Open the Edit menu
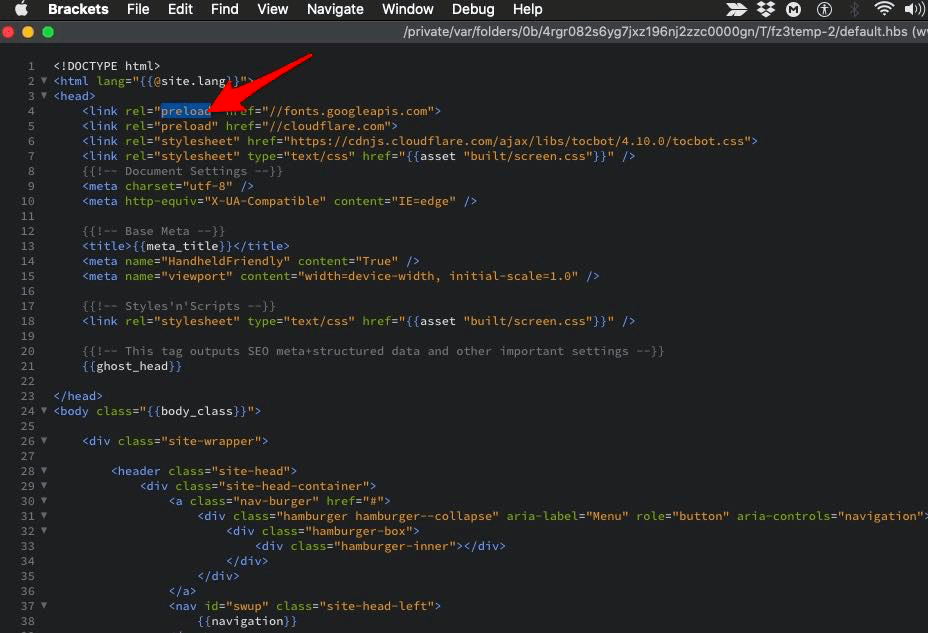 tap(180, 9)
